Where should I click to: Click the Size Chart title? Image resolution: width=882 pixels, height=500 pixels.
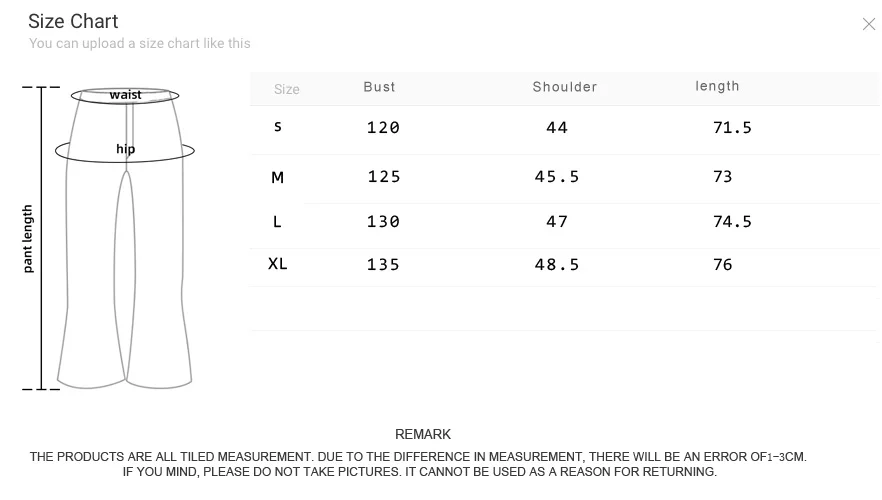73,21
